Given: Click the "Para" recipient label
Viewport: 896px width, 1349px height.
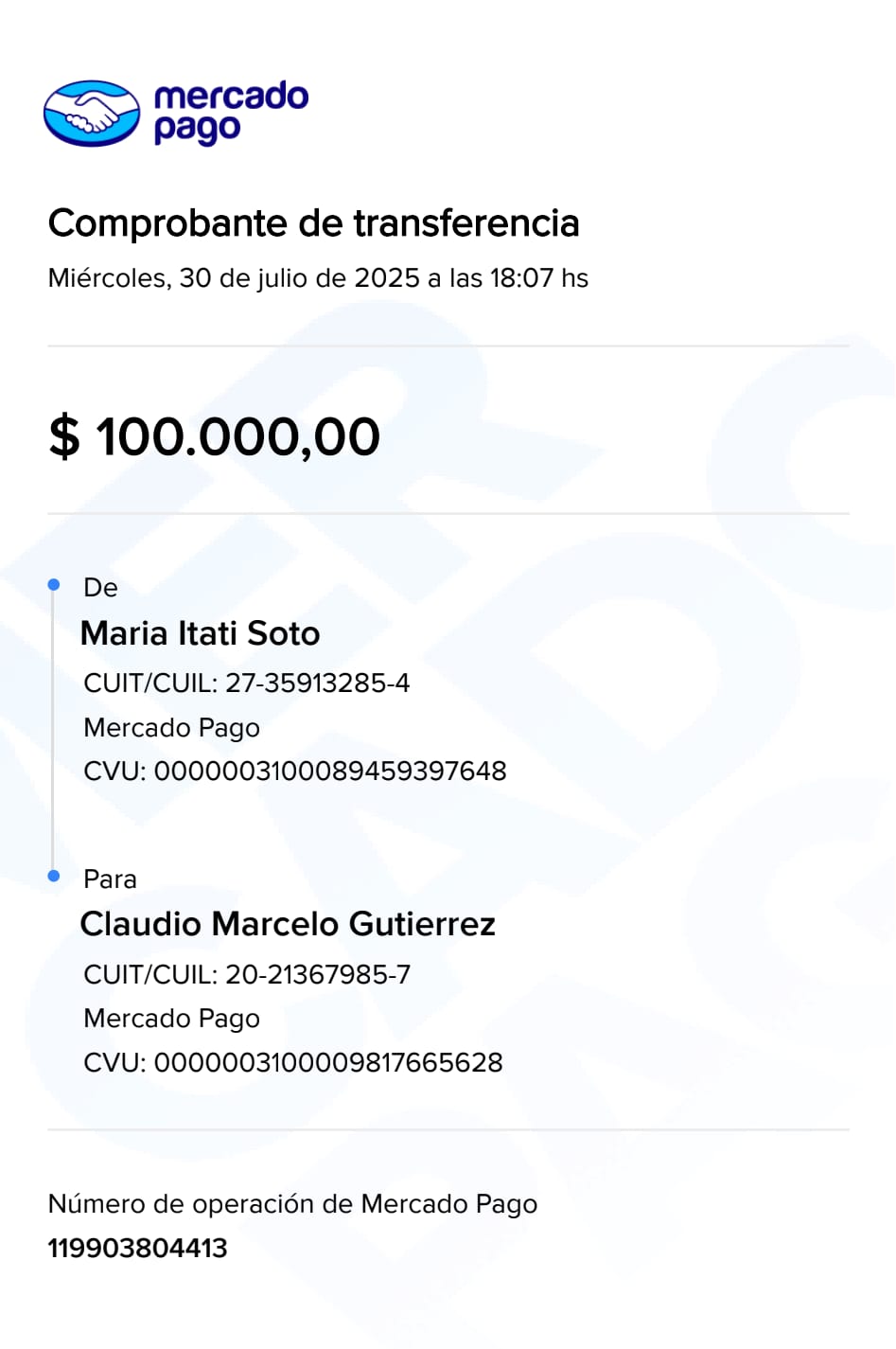Looking at the screenshot, I should point(110,879).
